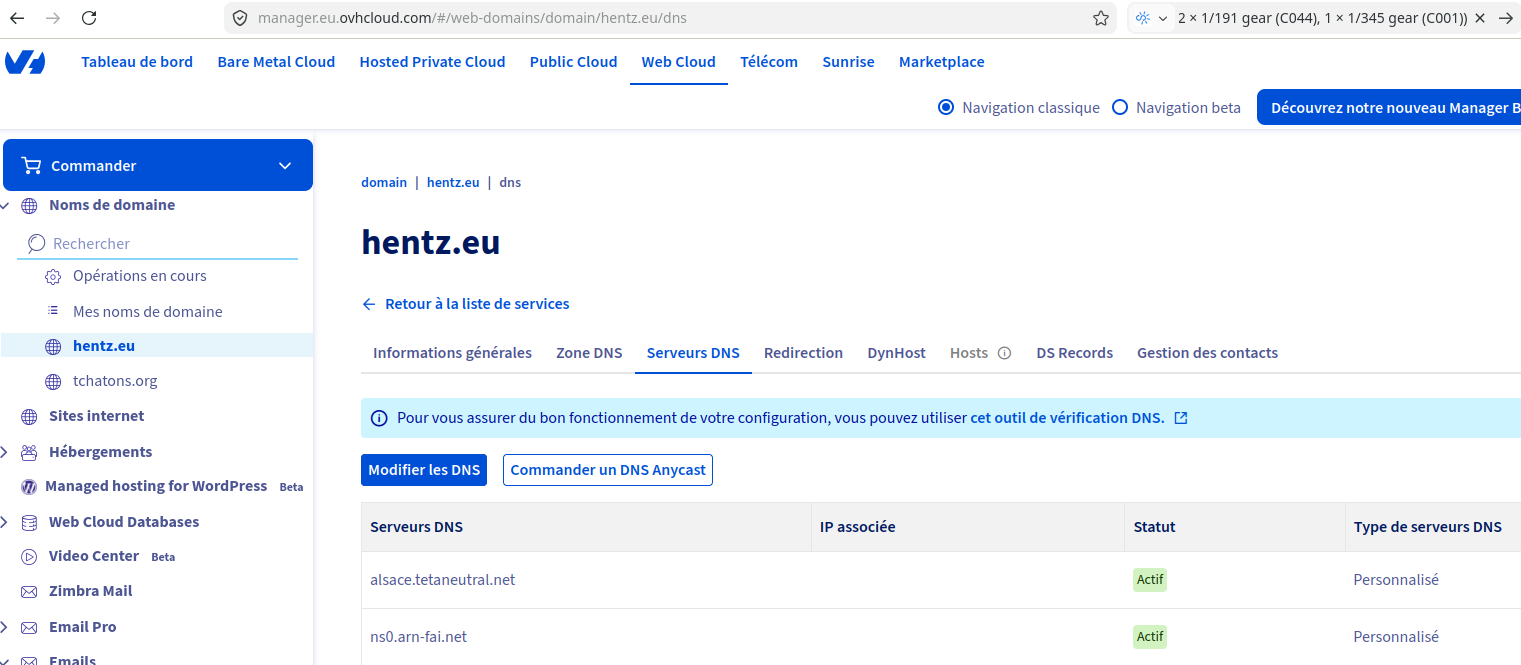This screenshot has width=1521, height=665.
Task: Click the Hébergements icon
Action: coord(29,452)
